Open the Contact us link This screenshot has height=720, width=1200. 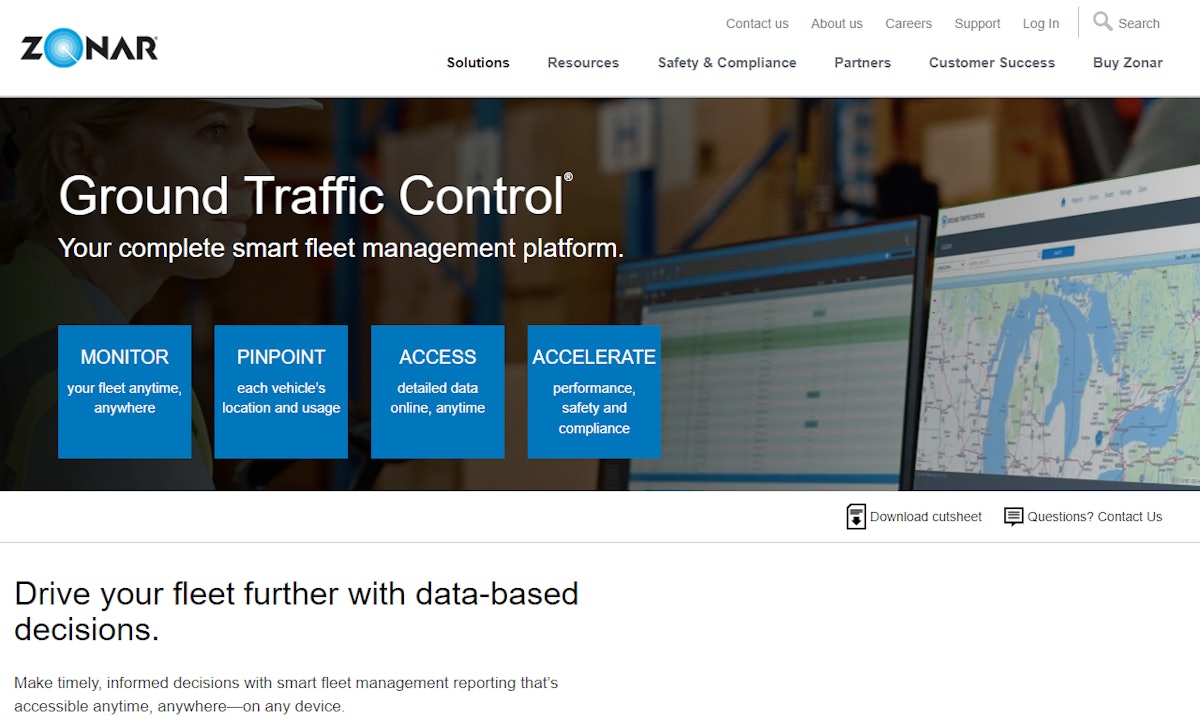(x=757, y=23)
